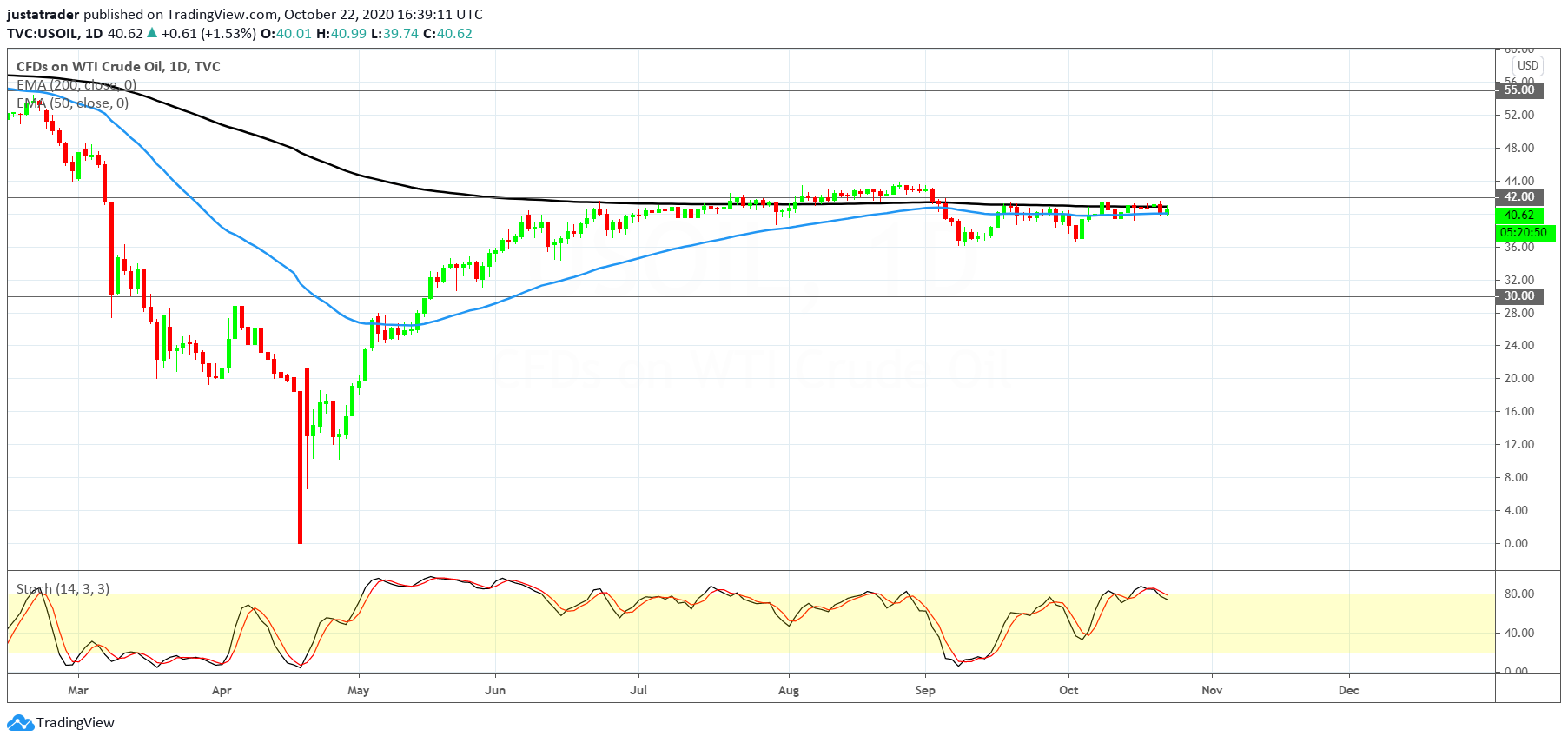Screen dimensions: 1568x743
Task: Click the green 40.62 current price label
Action: (x=1519, y=215)
